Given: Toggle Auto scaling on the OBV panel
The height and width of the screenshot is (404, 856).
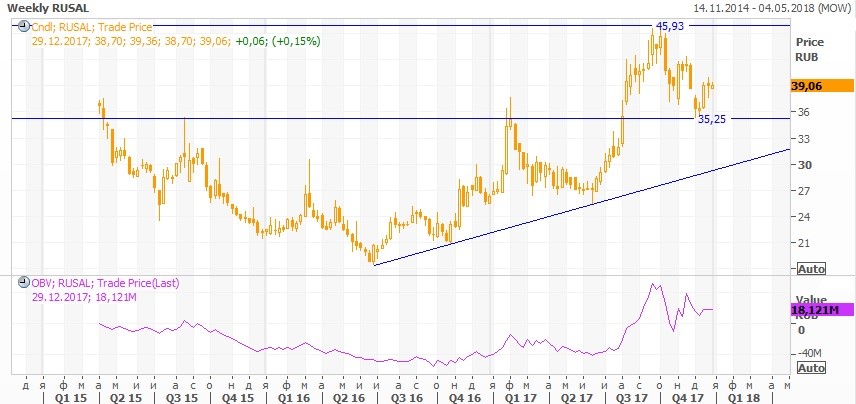Looking at the screenshot, I should tap(812, 368).
